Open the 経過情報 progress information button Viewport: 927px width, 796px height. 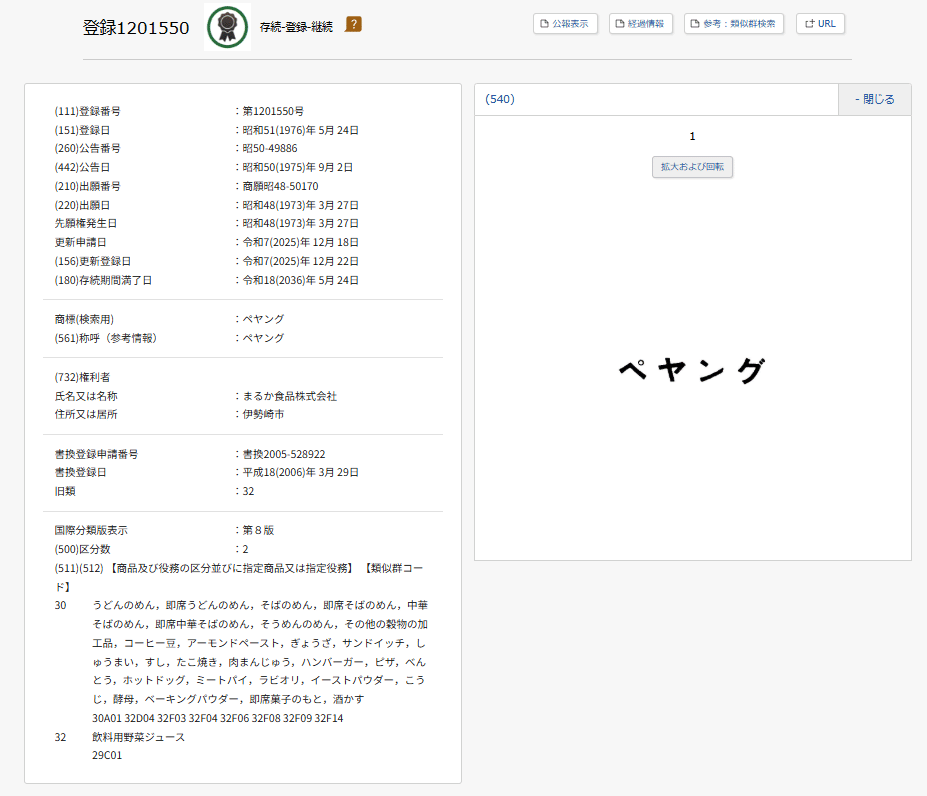click(x=641, y=24)
